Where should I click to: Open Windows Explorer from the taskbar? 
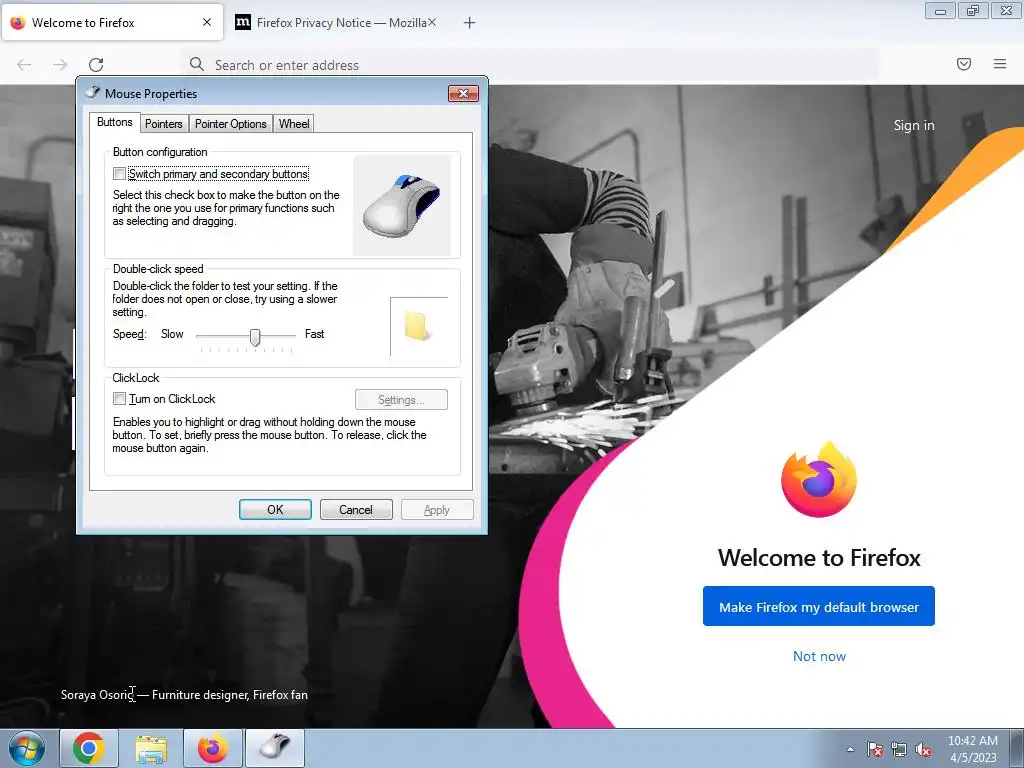[151, 748]
